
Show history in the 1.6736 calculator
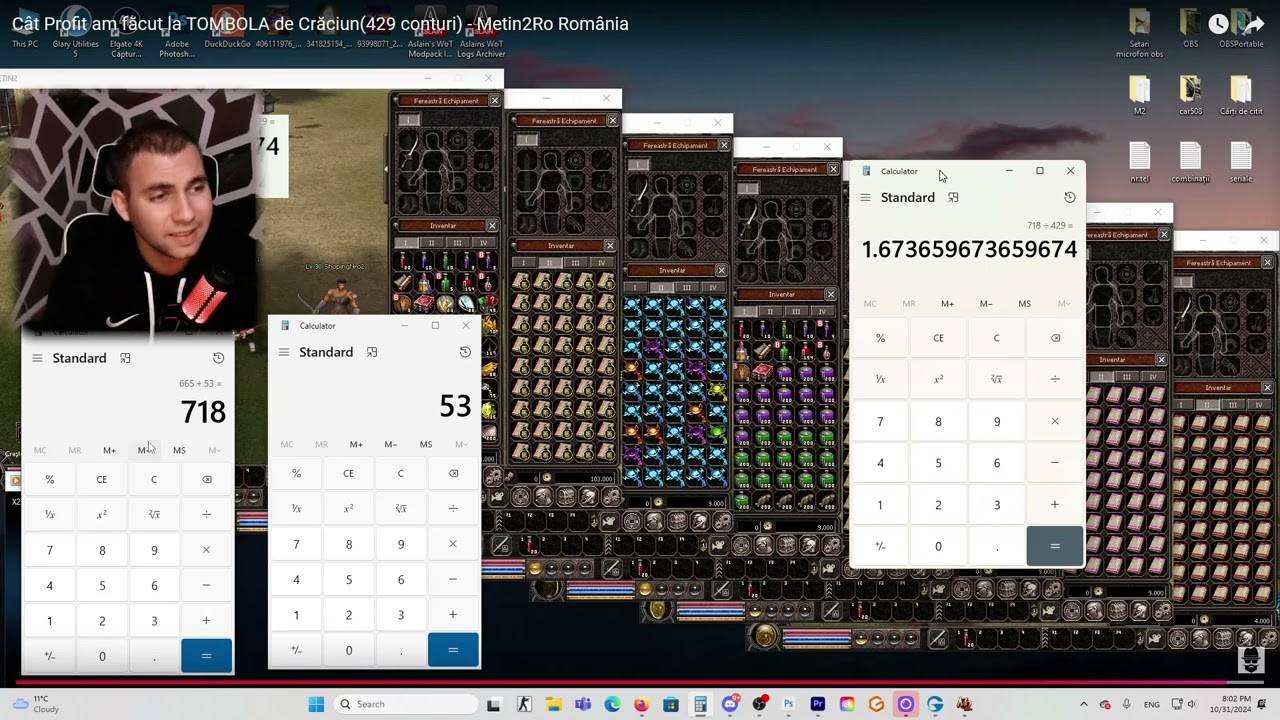[x=1070, y=198]
